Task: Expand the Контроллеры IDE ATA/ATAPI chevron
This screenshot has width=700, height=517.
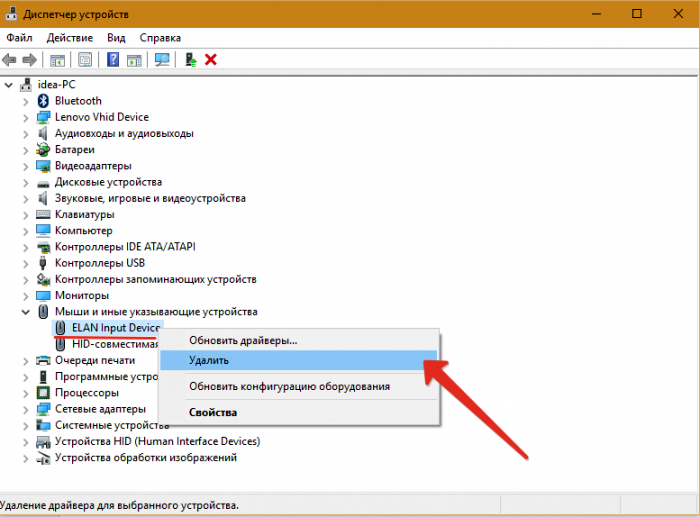Action: 26,248
